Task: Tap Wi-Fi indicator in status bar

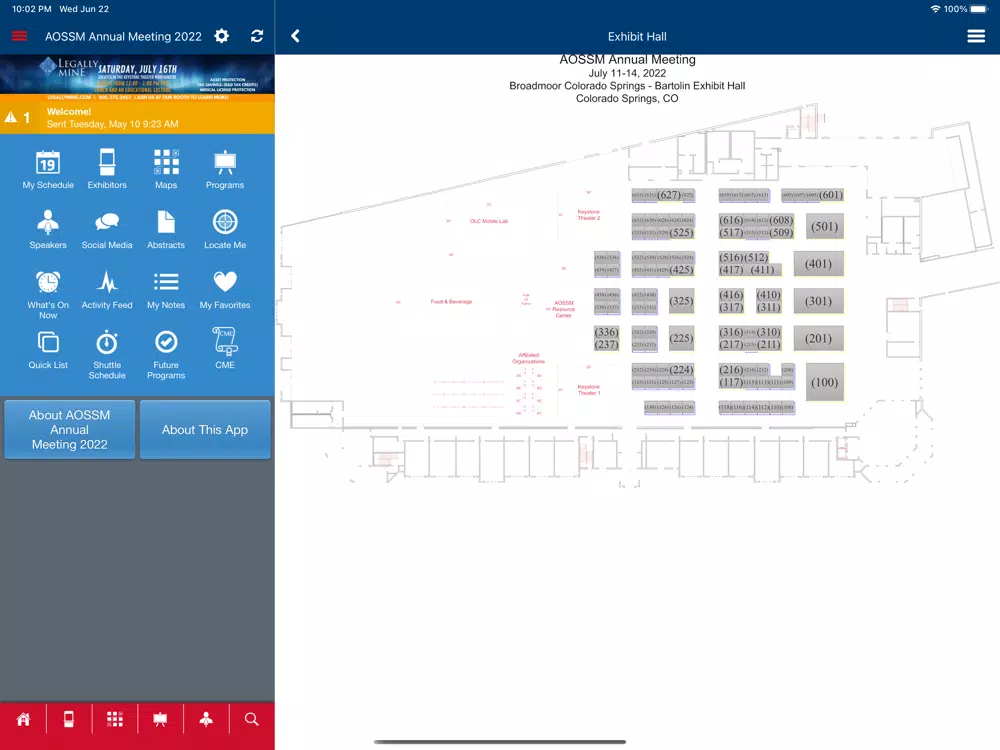Action: click(935, 9)
